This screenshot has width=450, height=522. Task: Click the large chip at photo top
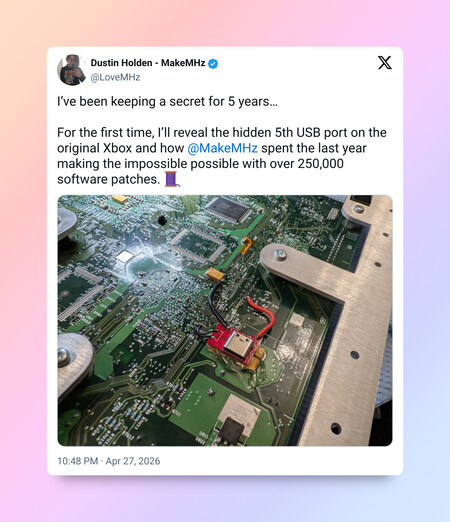point(229,209)
